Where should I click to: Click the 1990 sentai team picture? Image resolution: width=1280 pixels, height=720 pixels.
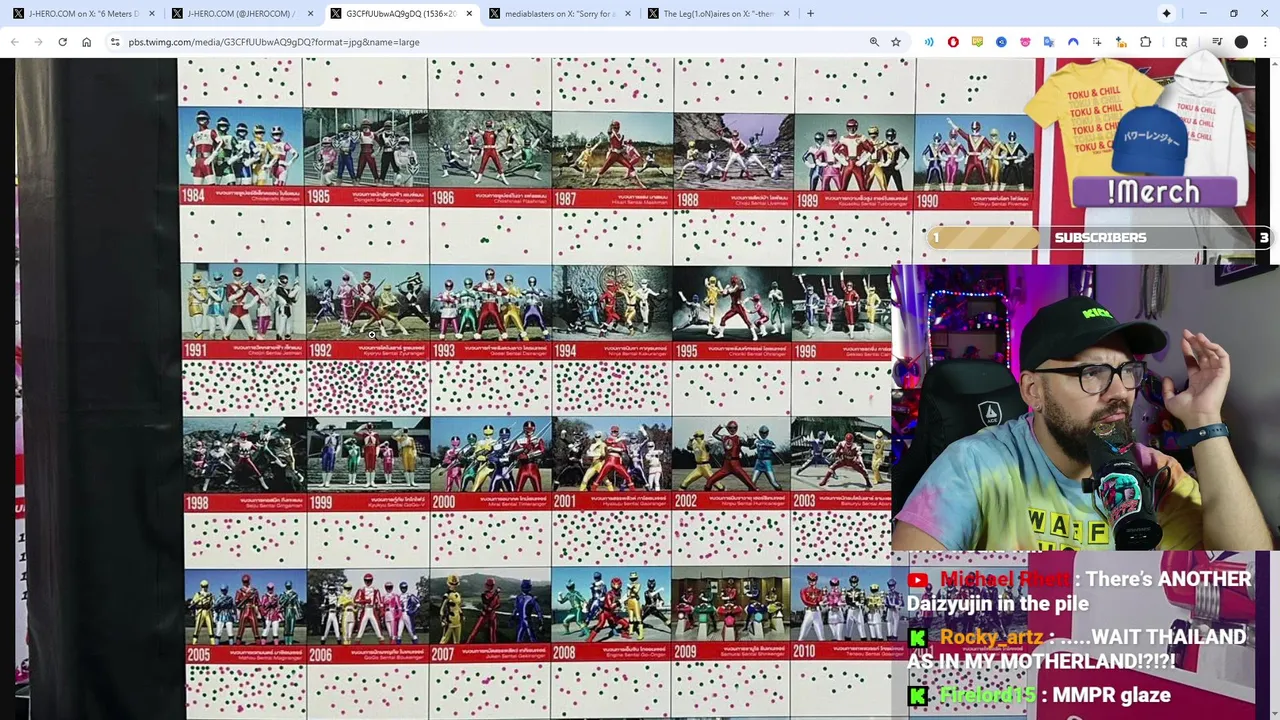coord(975,152)
